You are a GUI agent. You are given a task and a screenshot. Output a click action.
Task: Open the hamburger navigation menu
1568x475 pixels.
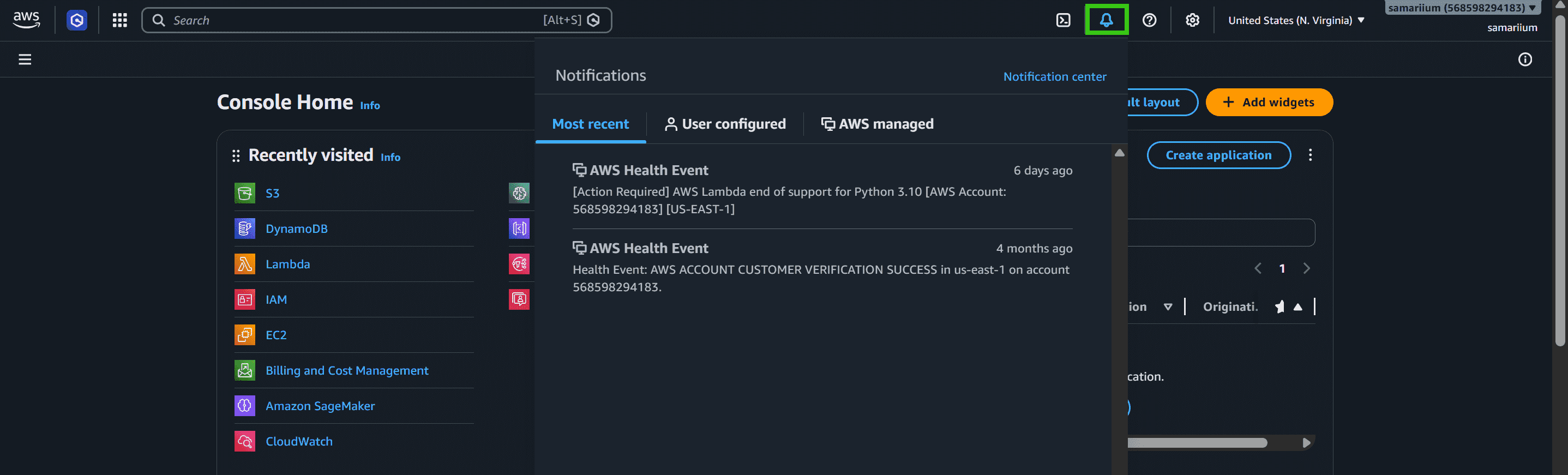[x=25, y=59]
